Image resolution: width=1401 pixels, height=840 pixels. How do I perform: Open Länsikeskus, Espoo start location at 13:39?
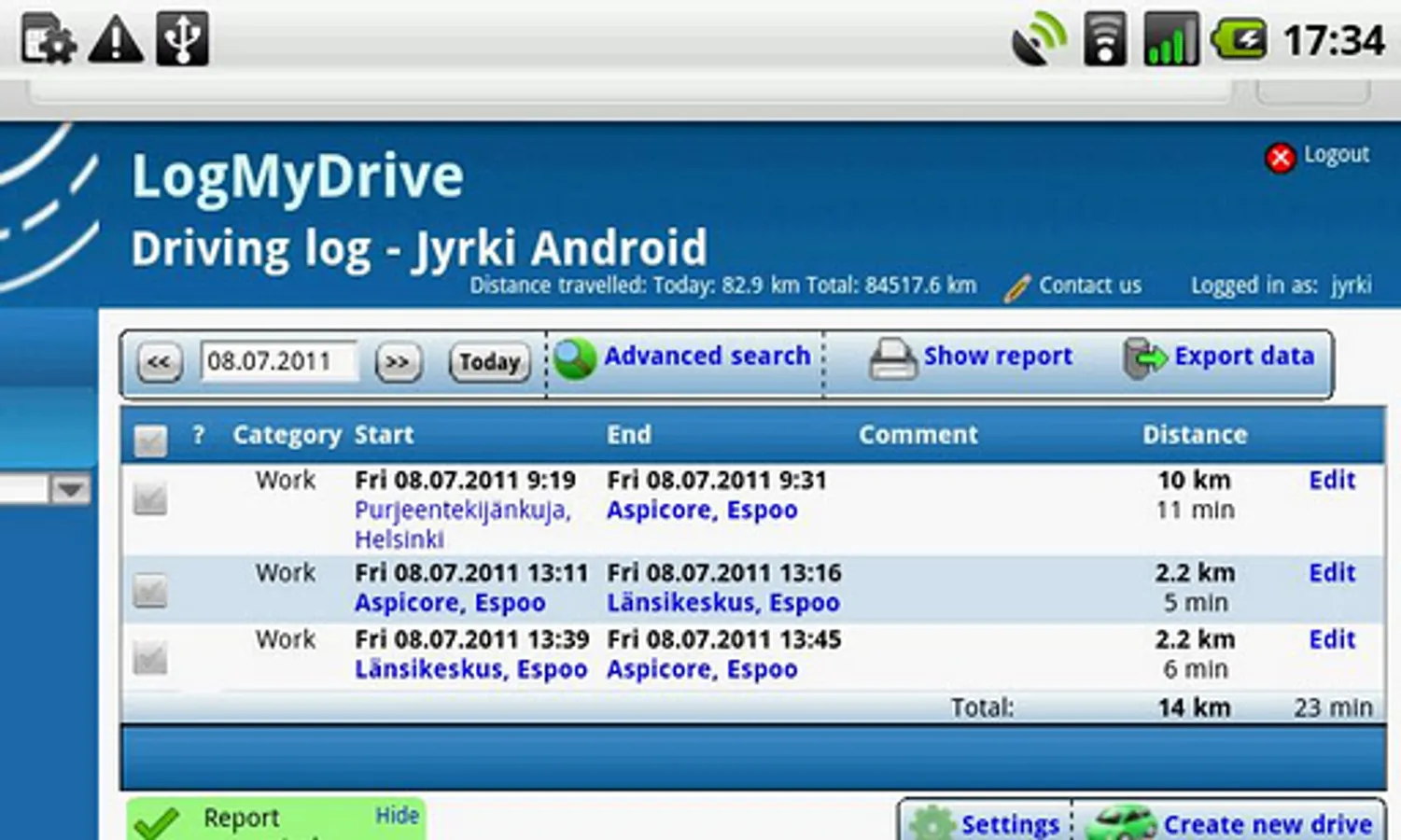coord(471,669)
